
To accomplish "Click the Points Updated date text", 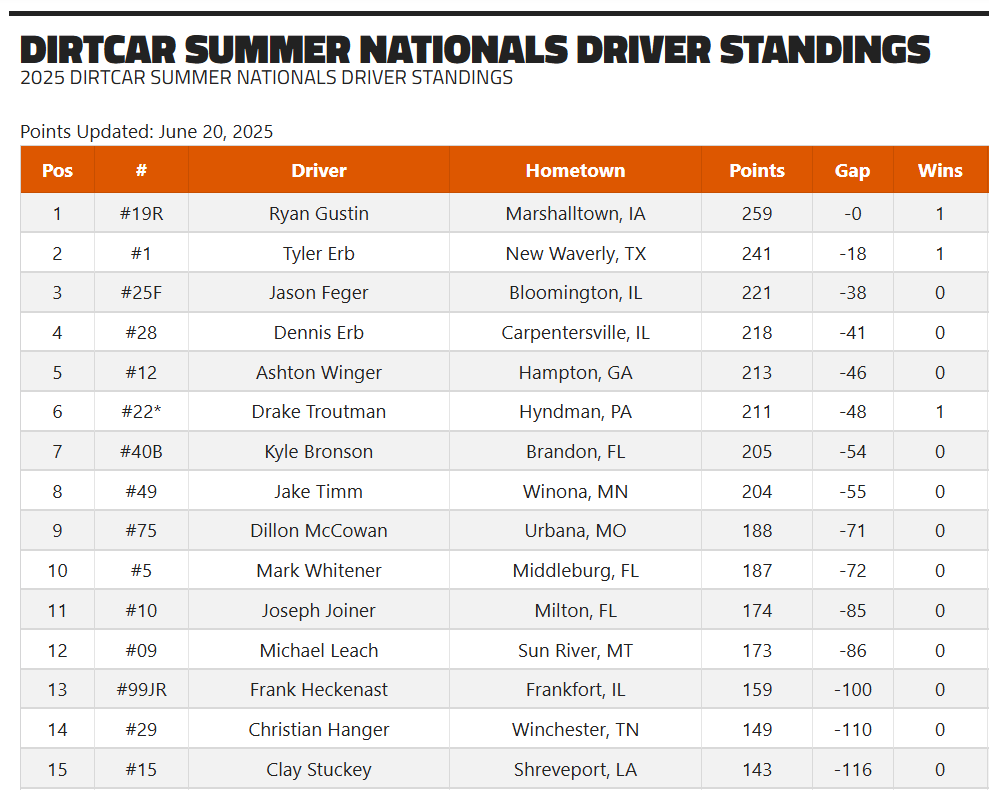I will (x=147, y=131).
